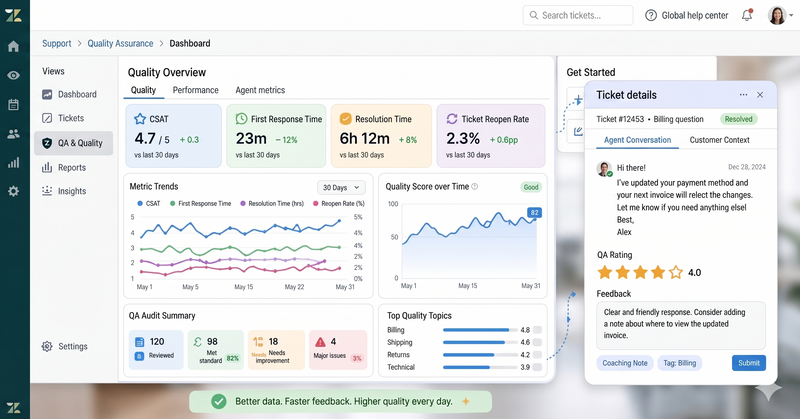Screen dimensions: 800x419
Task: Click the 82 data point marker
Action: (x=534, y=213)
